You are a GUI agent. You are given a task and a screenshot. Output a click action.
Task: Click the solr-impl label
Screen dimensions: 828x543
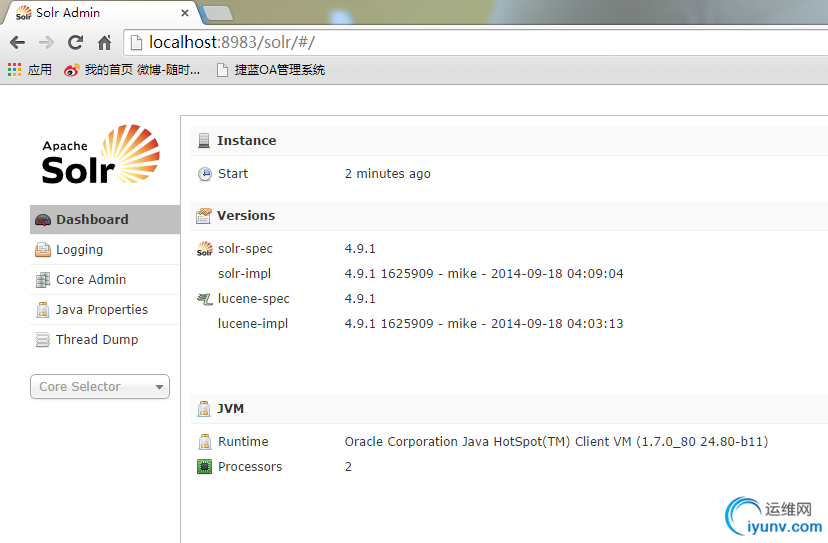pyautogui.click(x=244, y=274)
